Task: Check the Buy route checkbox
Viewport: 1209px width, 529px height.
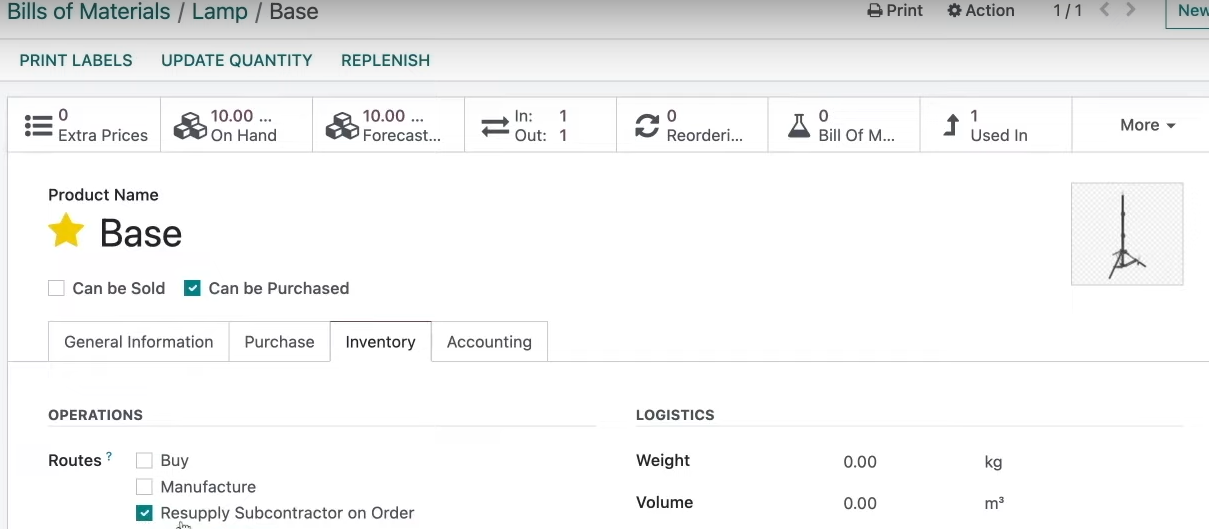Action: (x=144, y=461)
